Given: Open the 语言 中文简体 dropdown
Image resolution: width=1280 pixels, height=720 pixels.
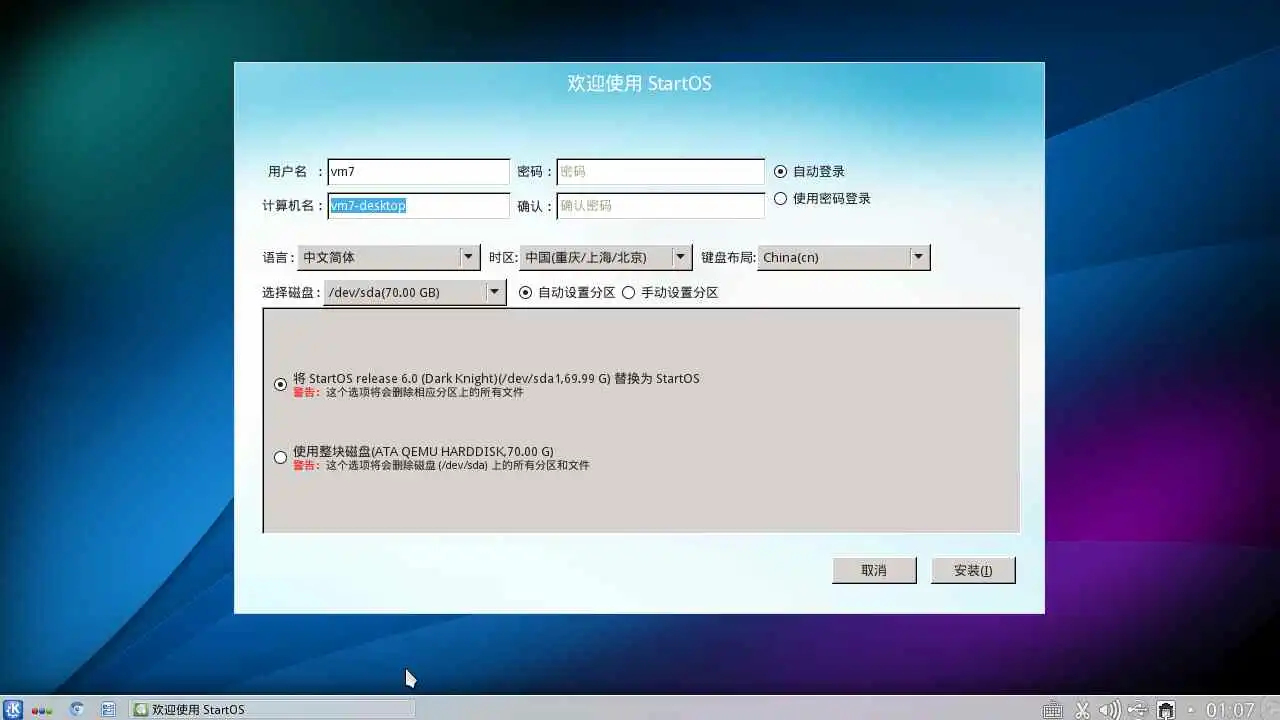Looking at the screenshot, I should point(389,257).
